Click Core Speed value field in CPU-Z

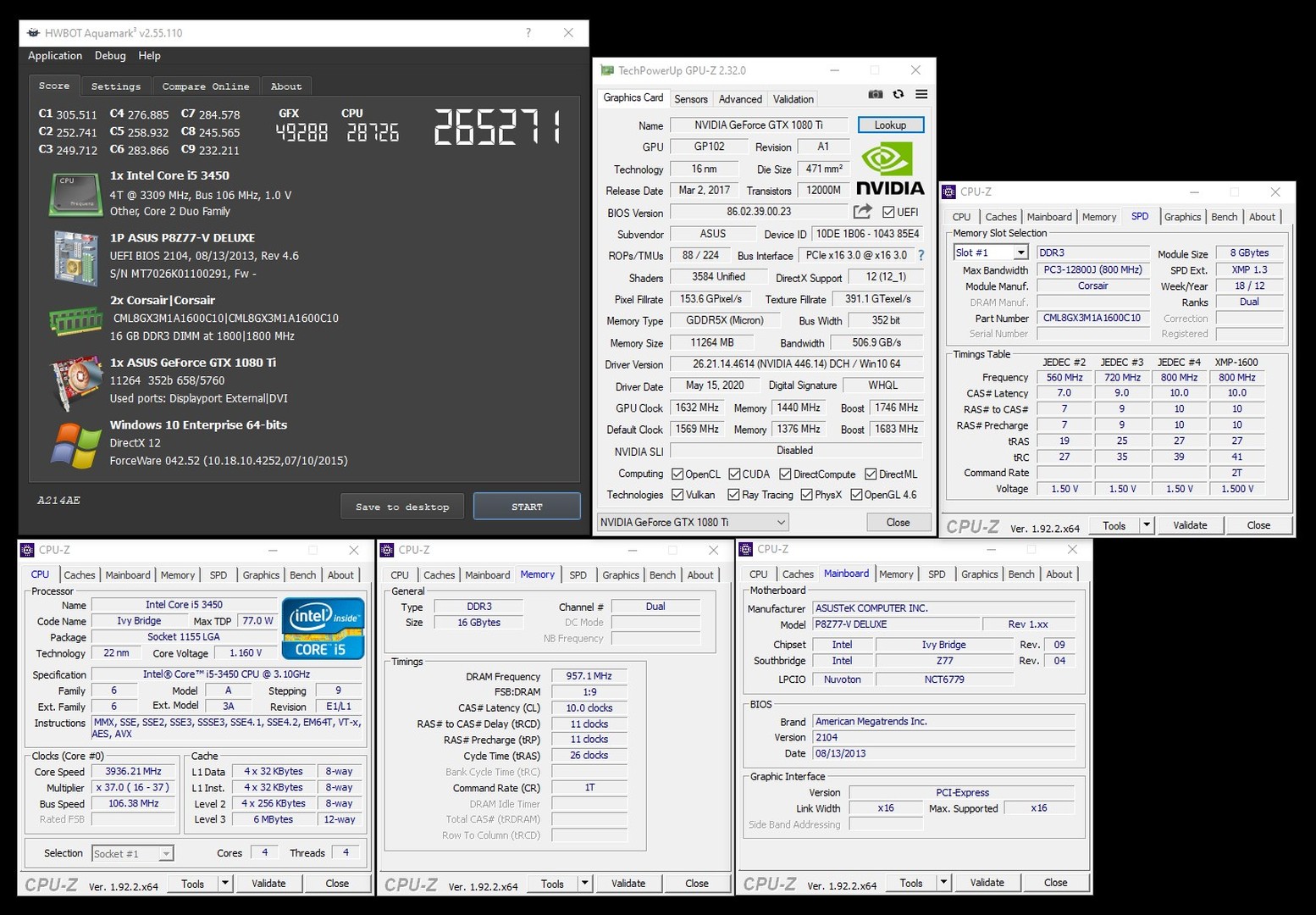pos(133,771)
